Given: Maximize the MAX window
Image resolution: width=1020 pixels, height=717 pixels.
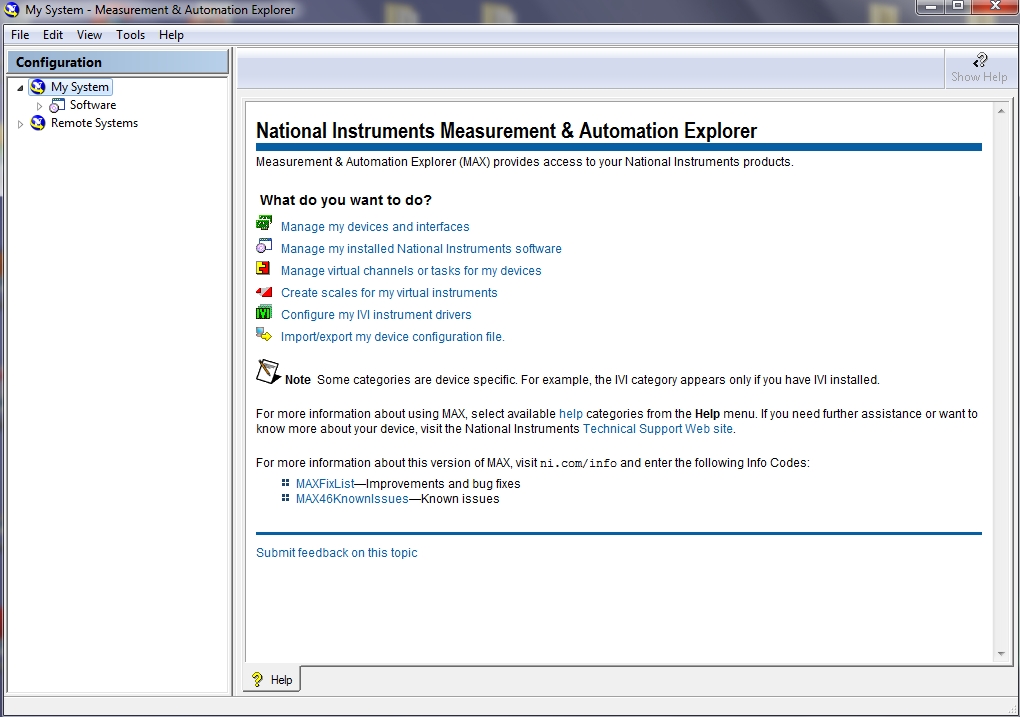Looking at the screenshot, I should click(x=958, y=7).
